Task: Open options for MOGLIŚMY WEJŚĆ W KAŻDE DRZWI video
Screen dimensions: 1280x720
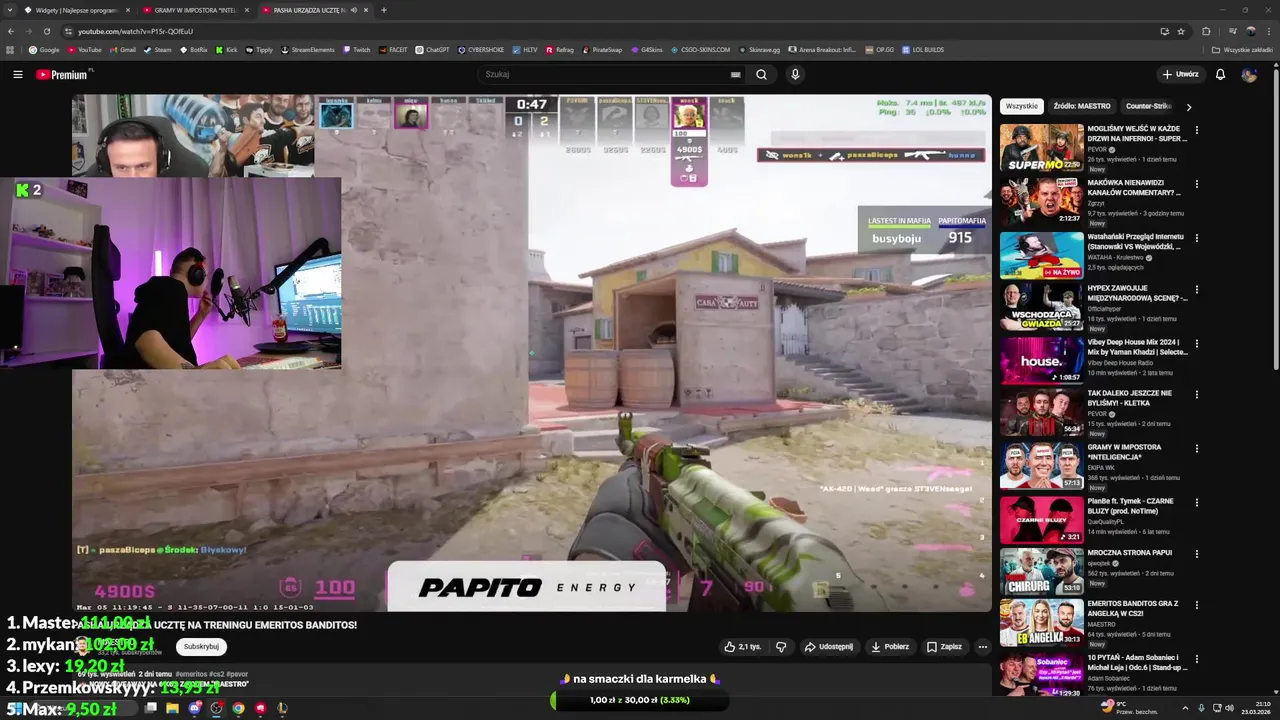Action: point(1196,130)
